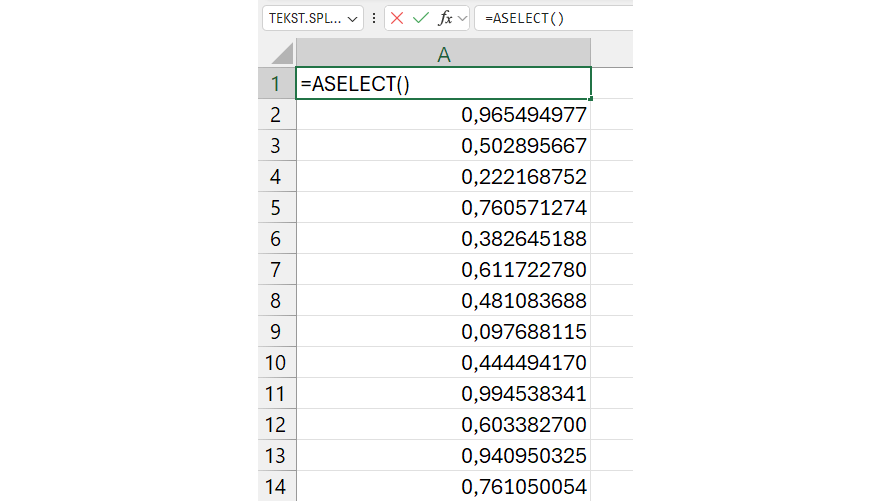Cancel formula entry with the red X

click(x=397, y=18)
